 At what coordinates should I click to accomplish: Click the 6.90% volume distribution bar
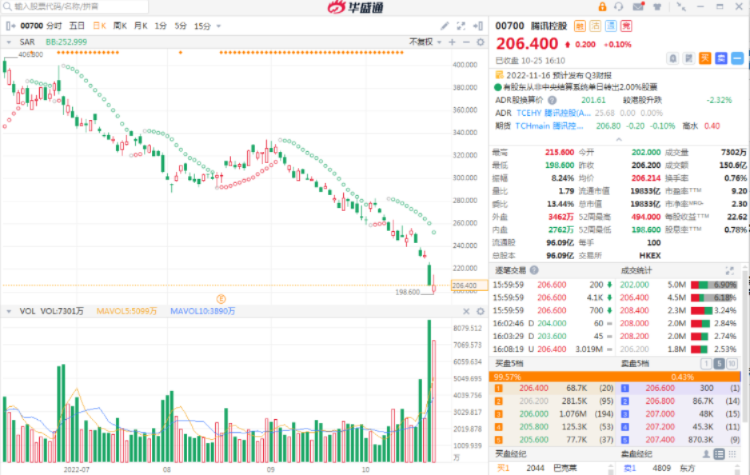tap(714, 285)
